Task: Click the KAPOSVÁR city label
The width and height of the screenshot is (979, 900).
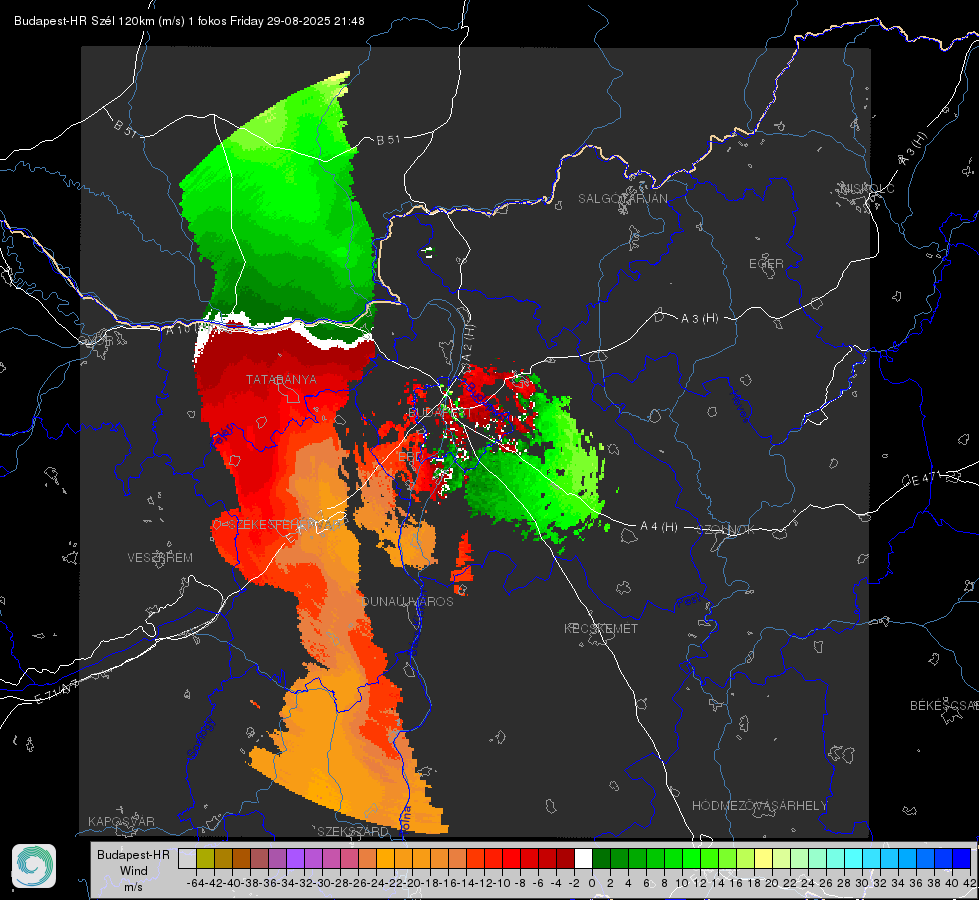Action: coord(121,821)
